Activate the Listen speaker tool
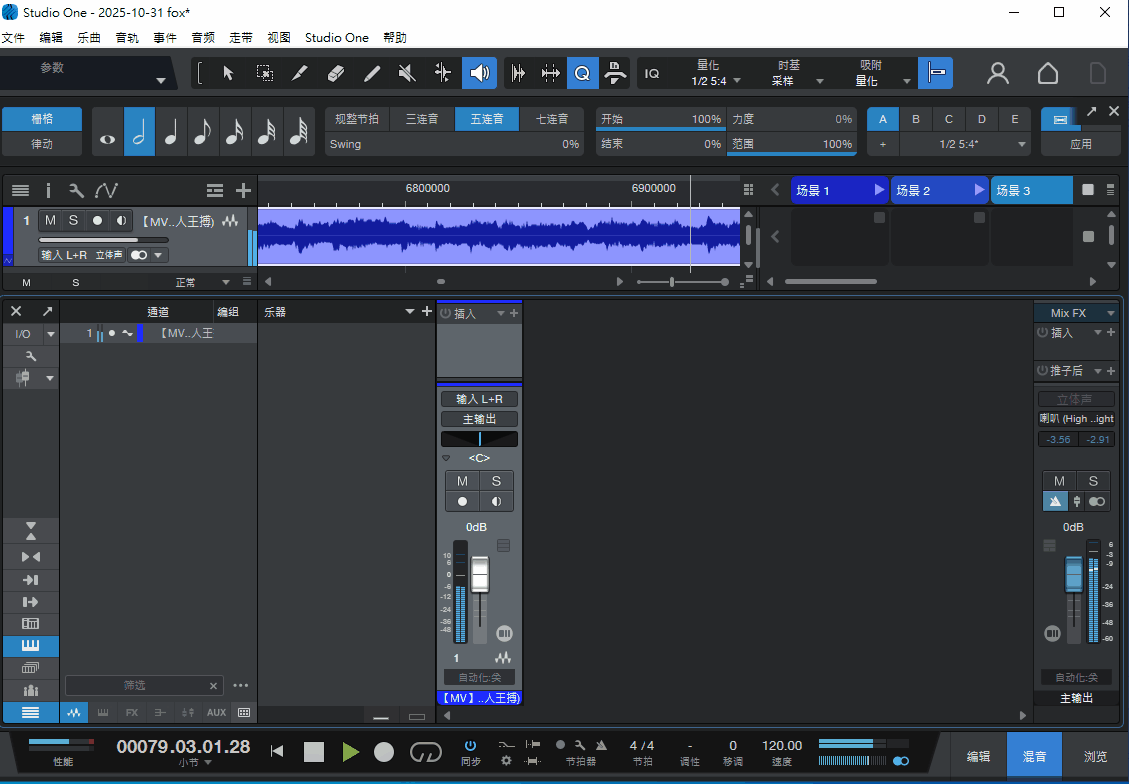The height and width of the screenshot is (784, 1129). point(479,73)
